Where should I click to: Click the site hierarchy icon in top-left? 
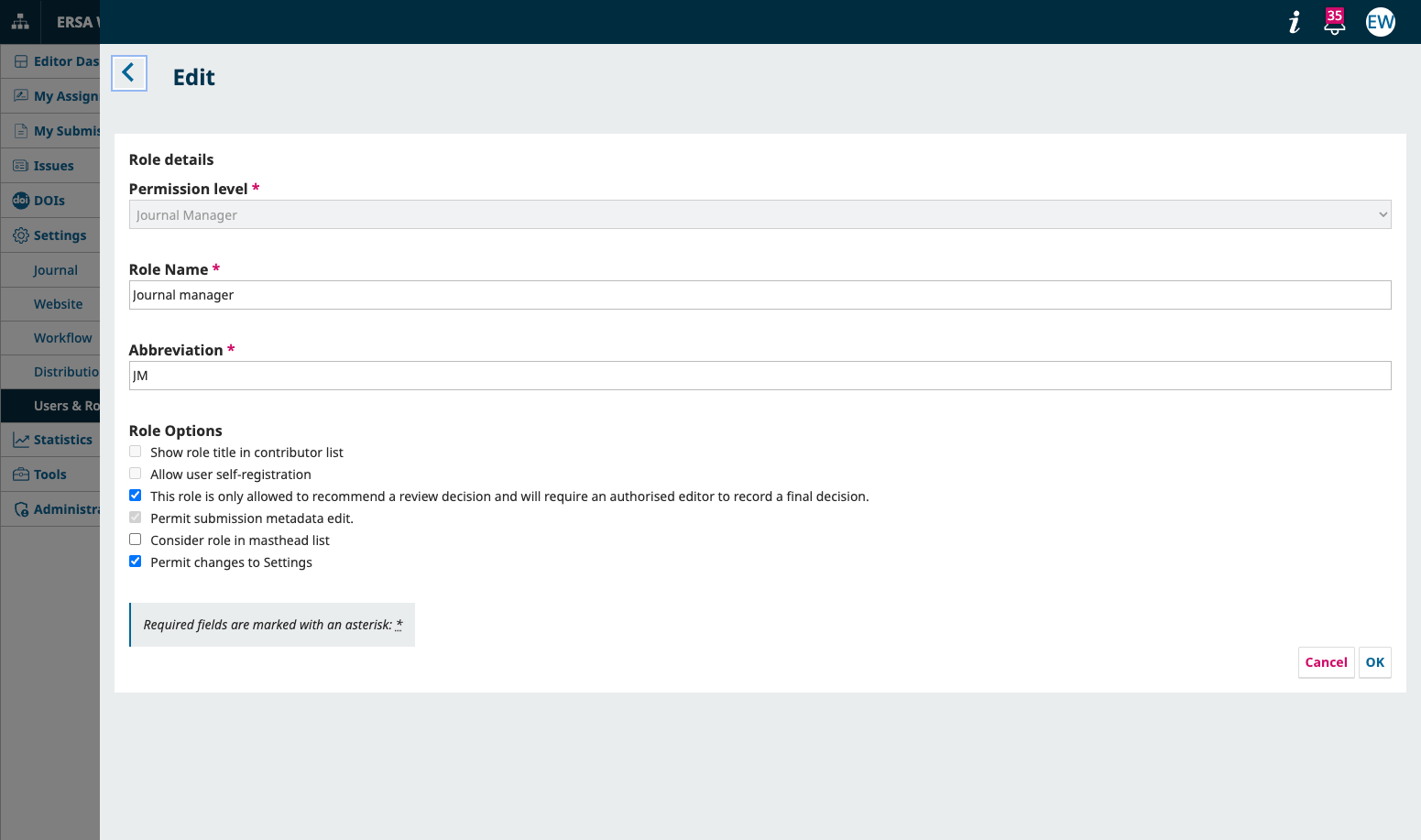[20, 22]
